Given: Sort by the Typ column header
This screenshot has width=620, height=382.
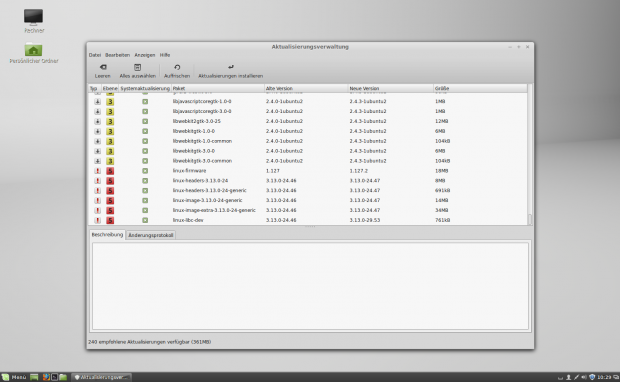Looking at the screenshot, I should [95, 89].
